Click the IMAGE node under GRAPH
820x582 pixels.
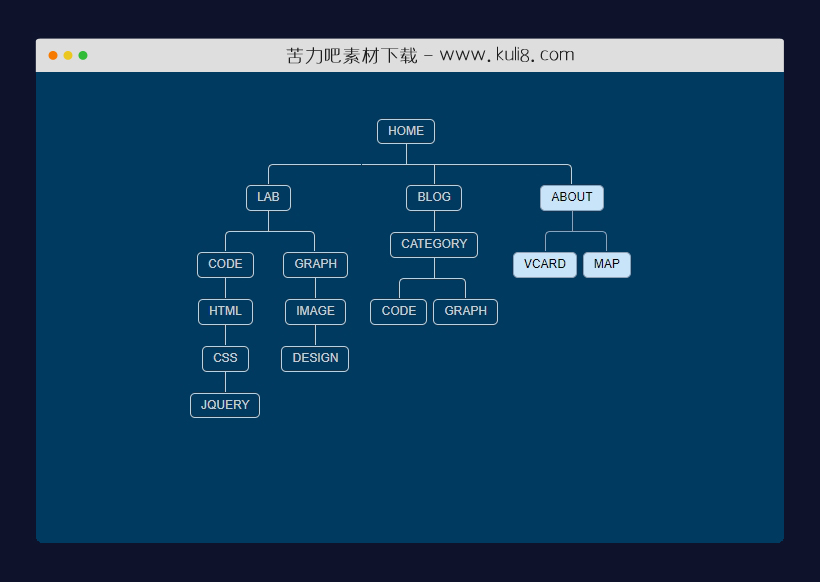[x=315, y=311]
